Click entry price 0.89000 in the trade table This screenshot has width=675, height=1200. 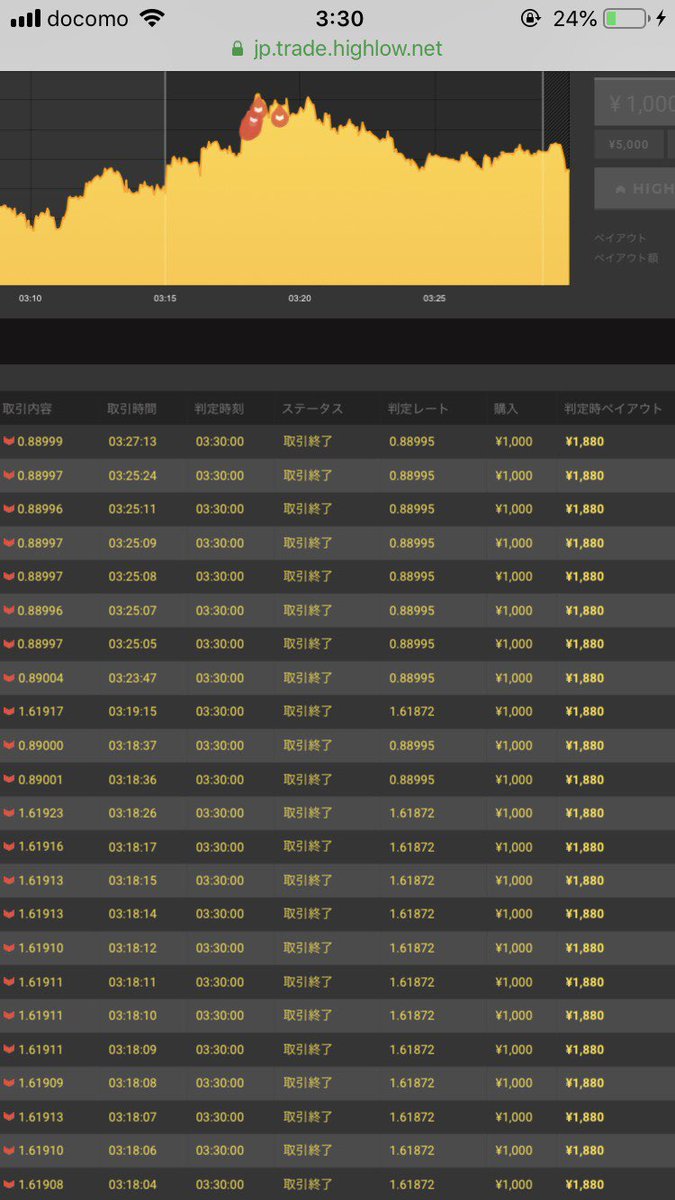click(40, 745)
